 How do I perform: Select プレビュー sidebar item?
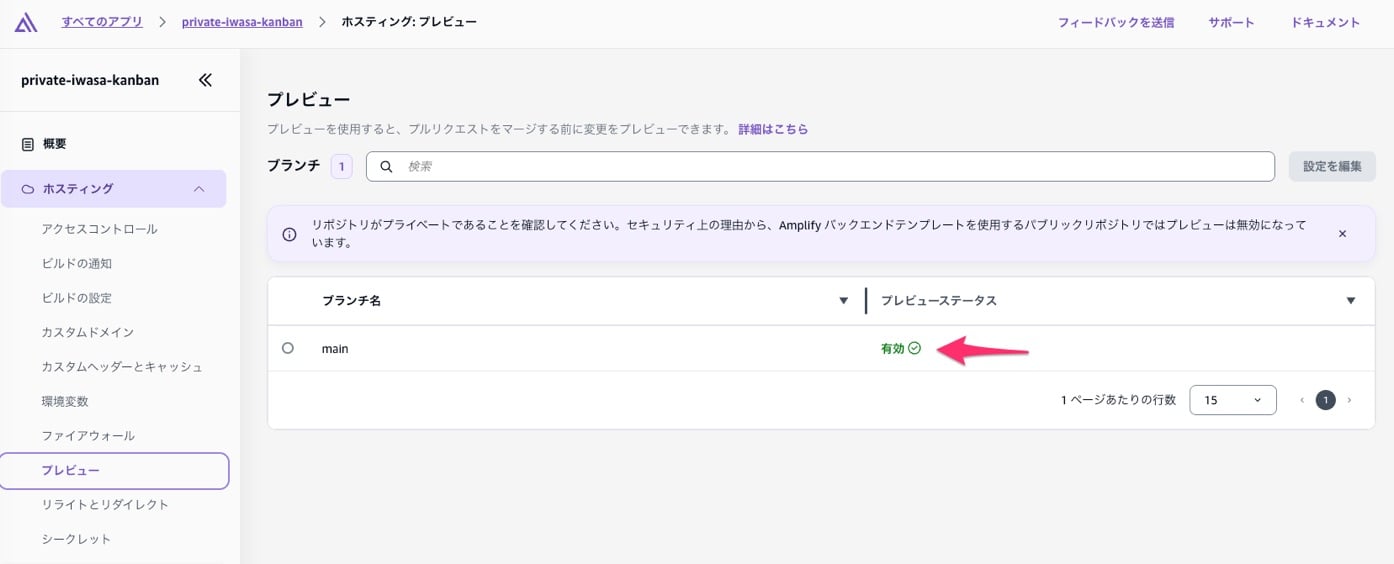pyautogui.click(x=114, y=471)
